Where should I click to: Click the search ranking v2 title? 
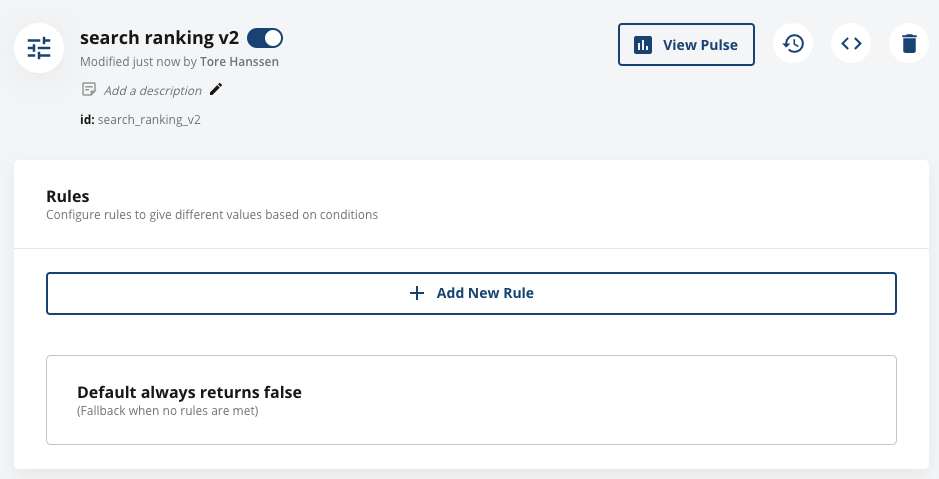[159, 38]
